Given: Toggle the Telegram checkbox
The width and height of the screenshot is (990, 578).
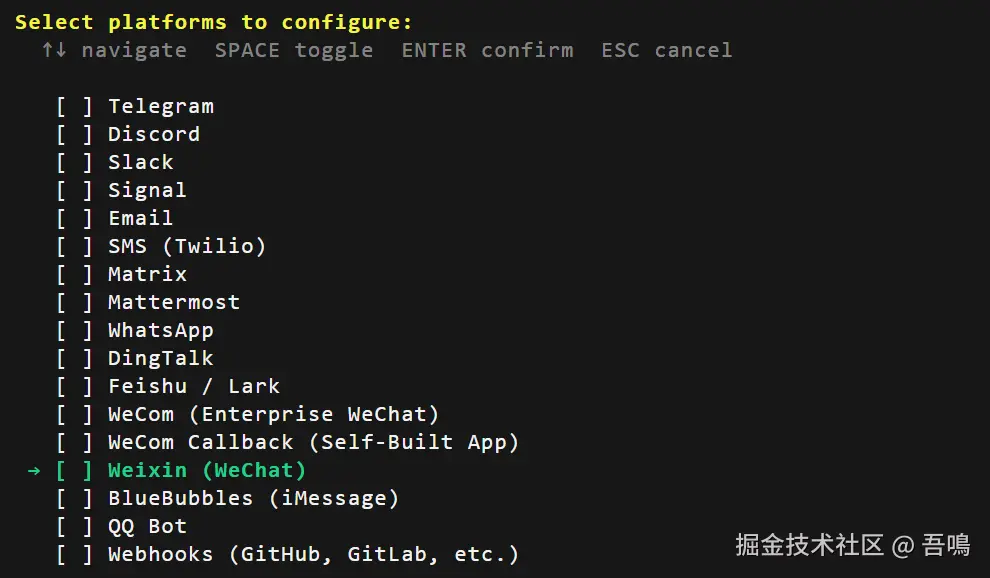Looking at the screenshot, I should pos(74,106).
